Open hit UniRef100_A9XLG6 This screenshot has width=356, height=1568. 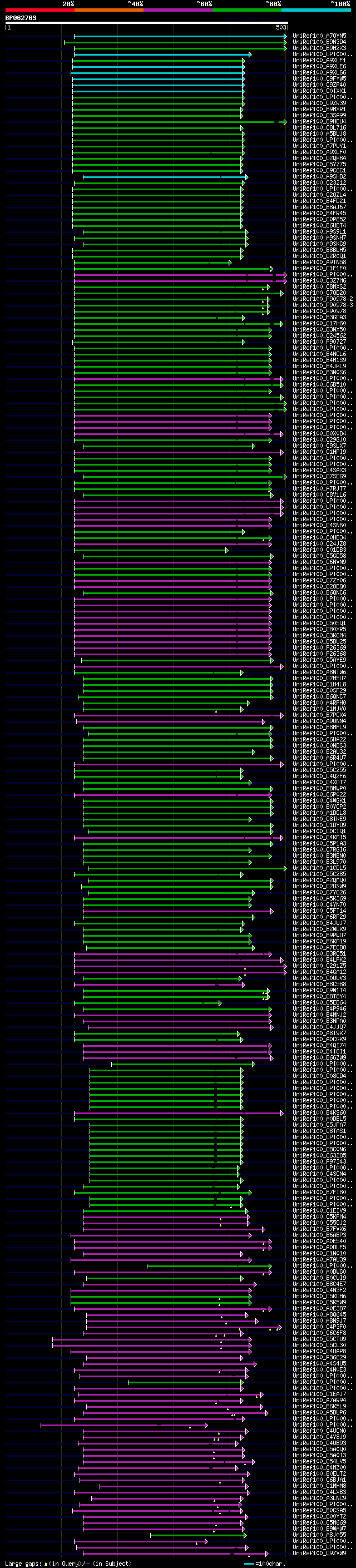click(319, 72)
